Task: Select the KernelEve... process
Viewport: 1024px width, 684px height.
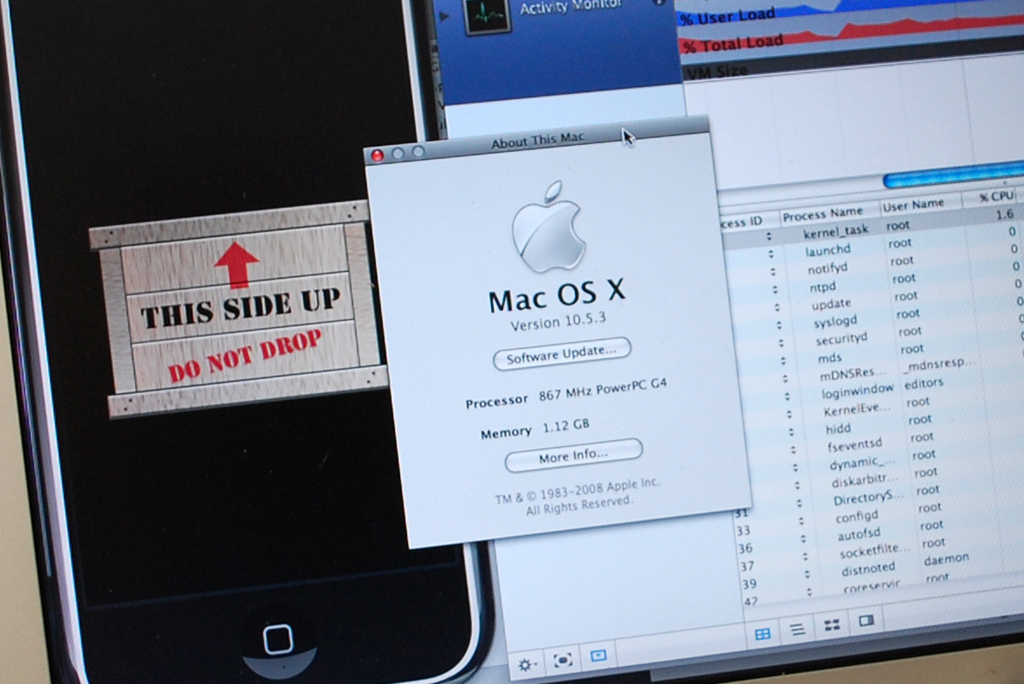Action: tap(857, 409)
